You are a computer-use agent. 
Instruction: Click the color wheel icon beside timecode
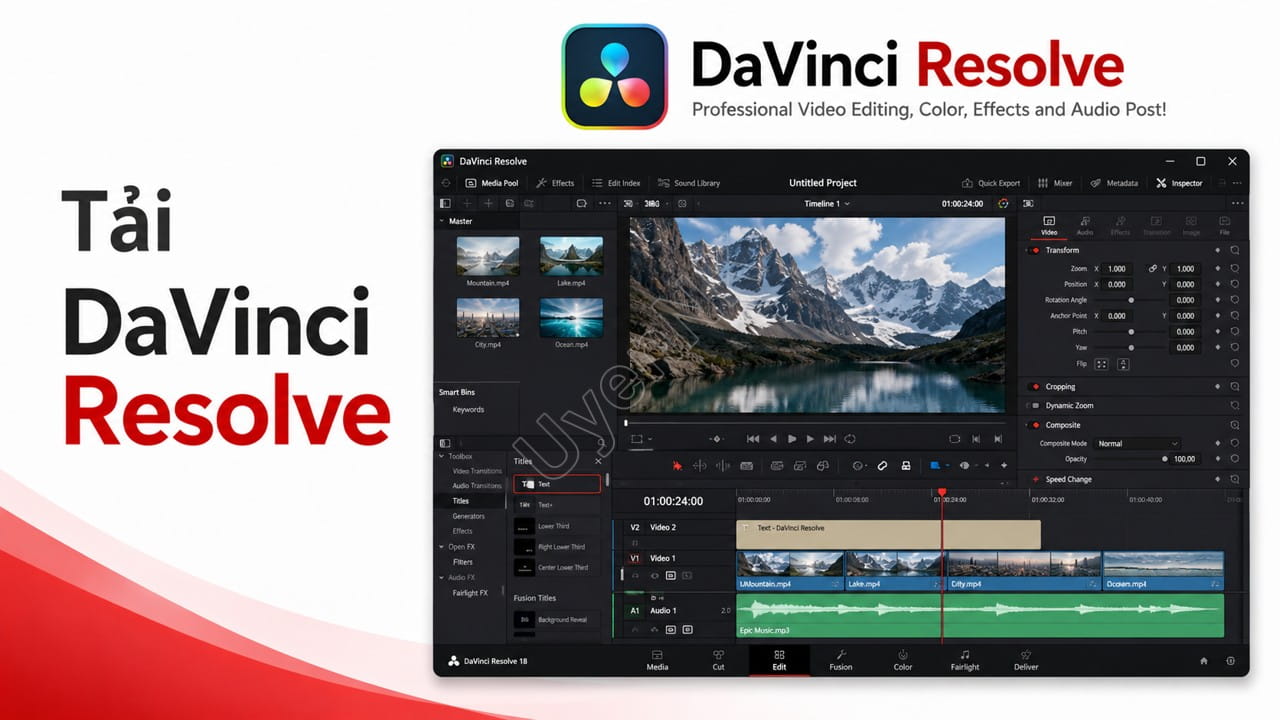point(1003,203)
